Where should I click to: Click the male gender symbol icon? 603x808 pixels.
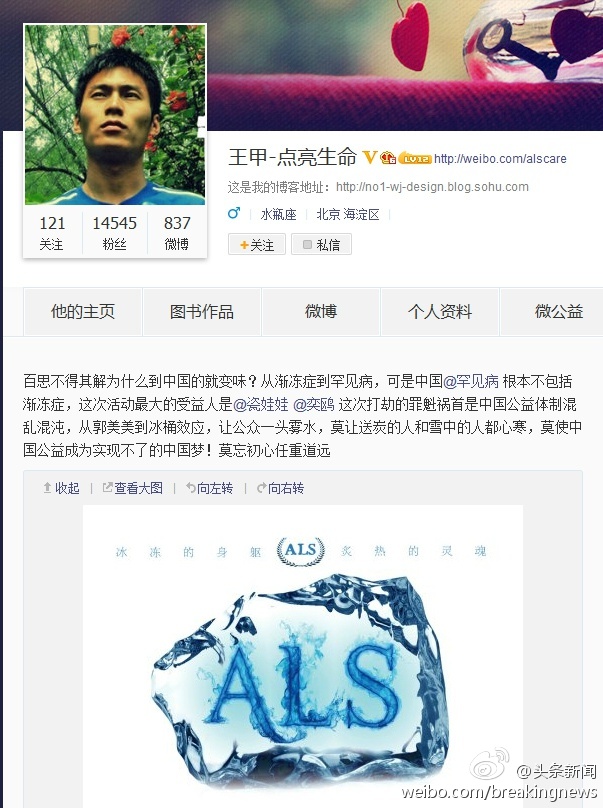point(234,213)
